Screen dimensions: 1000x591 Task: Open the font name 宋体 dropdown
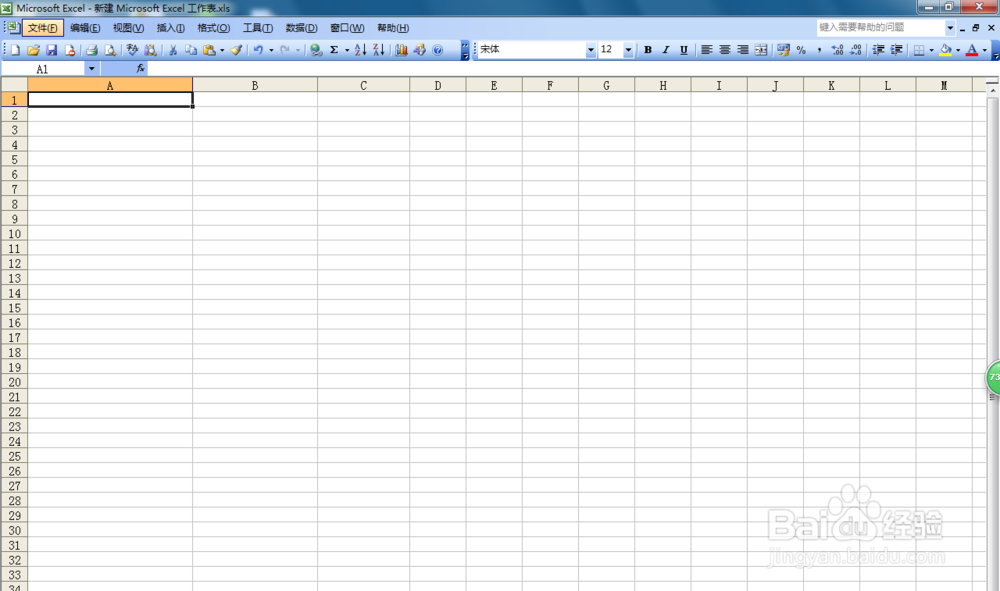[x=591, y=50]
